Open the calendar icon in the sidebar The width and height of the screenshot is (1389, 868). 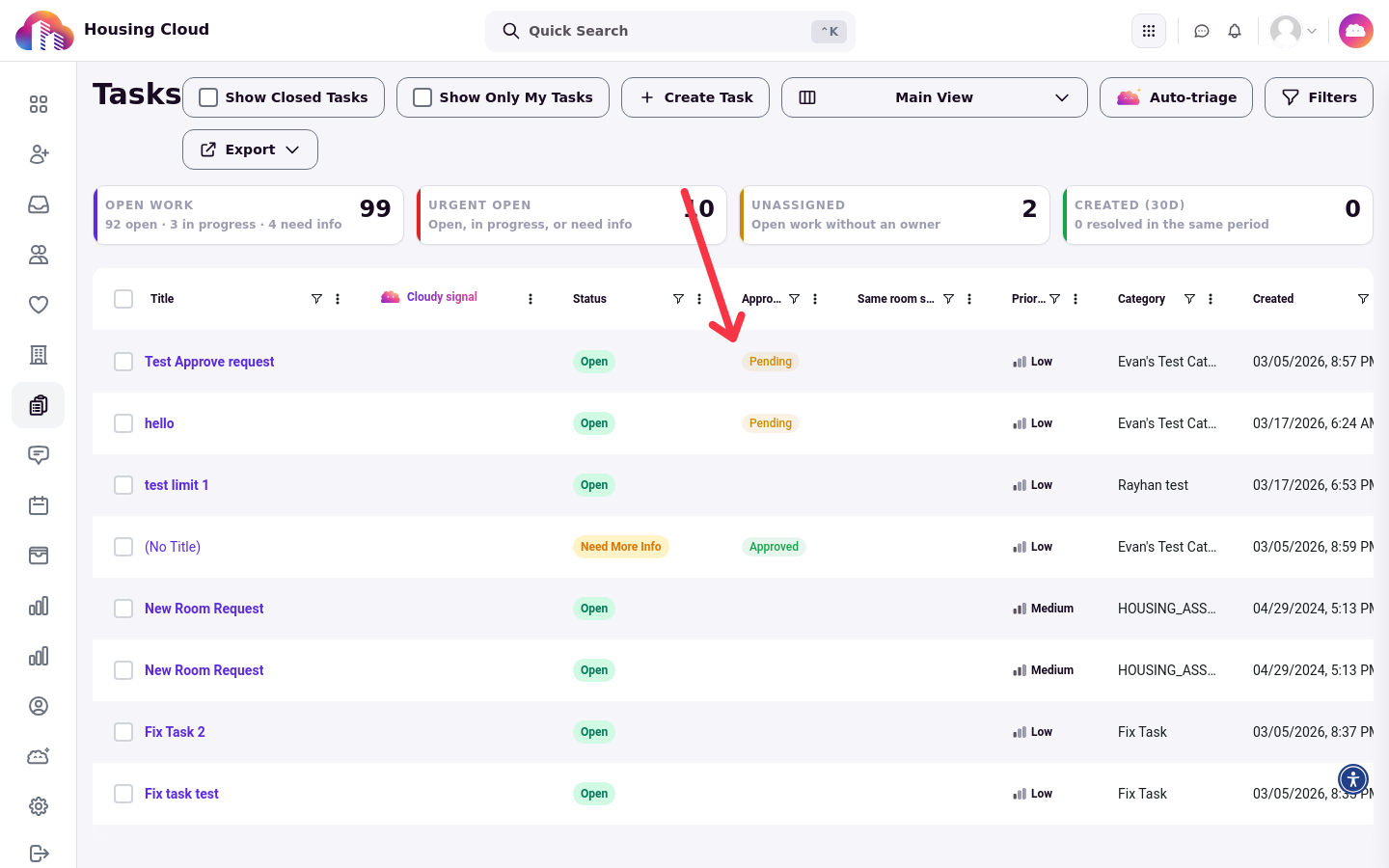[x=39, y=505]
